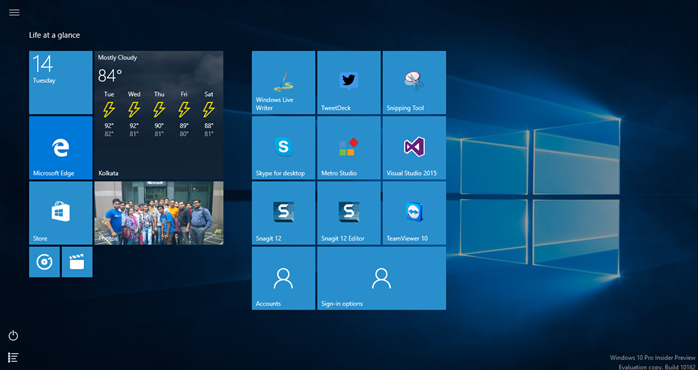Viewport: 698px width, 370px height.
Task: Click the Power button icon
Action: (x=13, y=336)
